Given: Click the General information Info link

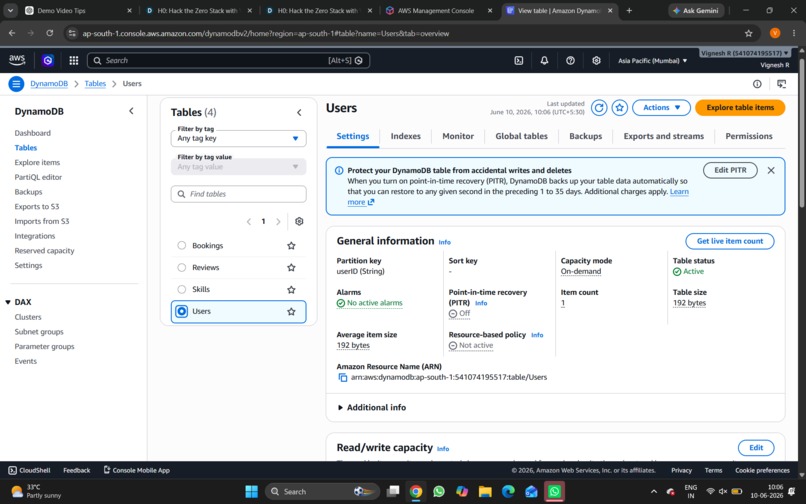Looking at the screenshot, I should (445, 242).
